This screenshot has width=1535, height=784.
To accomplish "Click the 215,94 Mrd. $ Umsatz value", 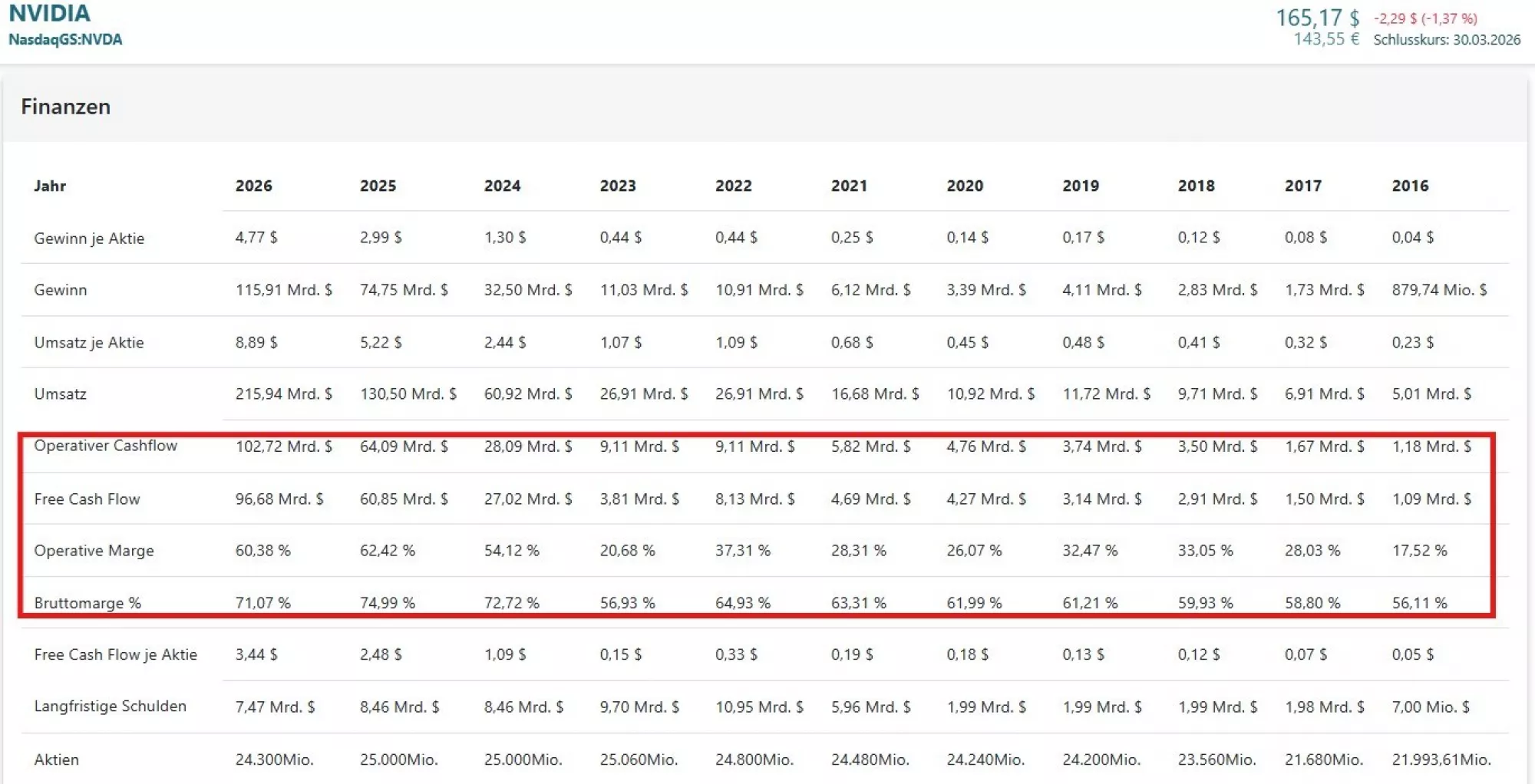I will click(283, 394).
